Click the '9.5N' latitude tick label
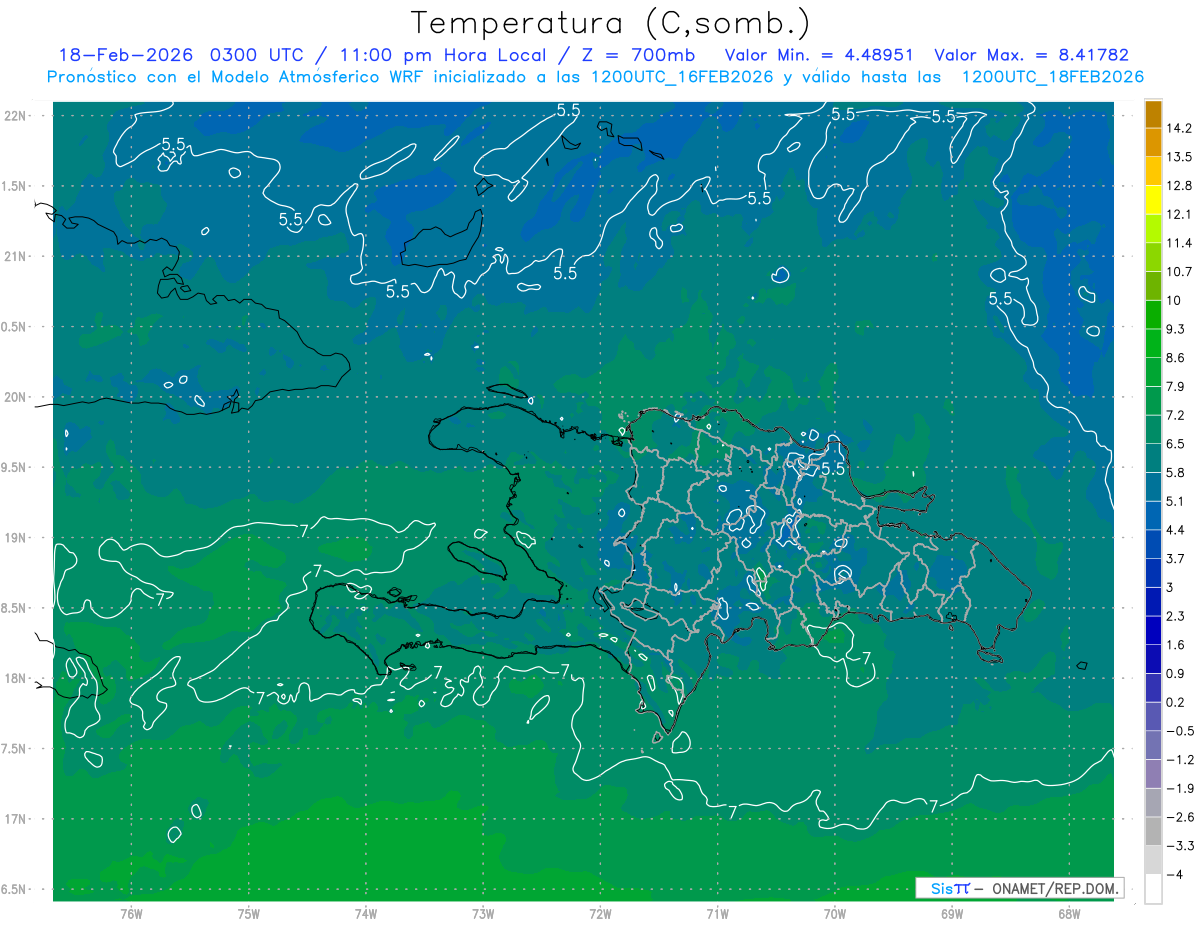Image resolution: width=1200 pixels, height=927 pixels. (14, 468)
